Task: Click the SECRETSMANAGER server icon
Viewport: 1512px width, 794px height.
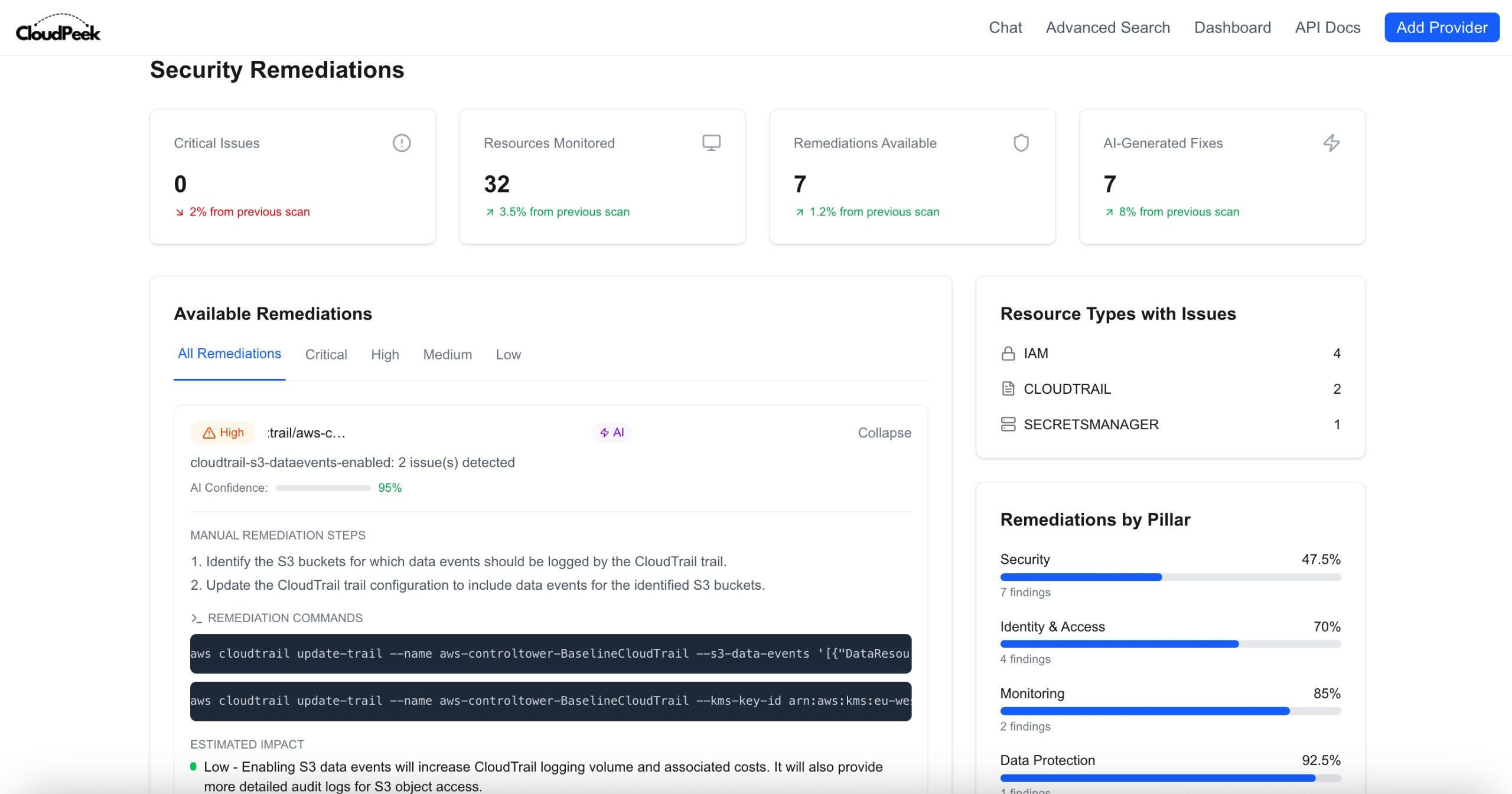Action: pos(1008,424)
